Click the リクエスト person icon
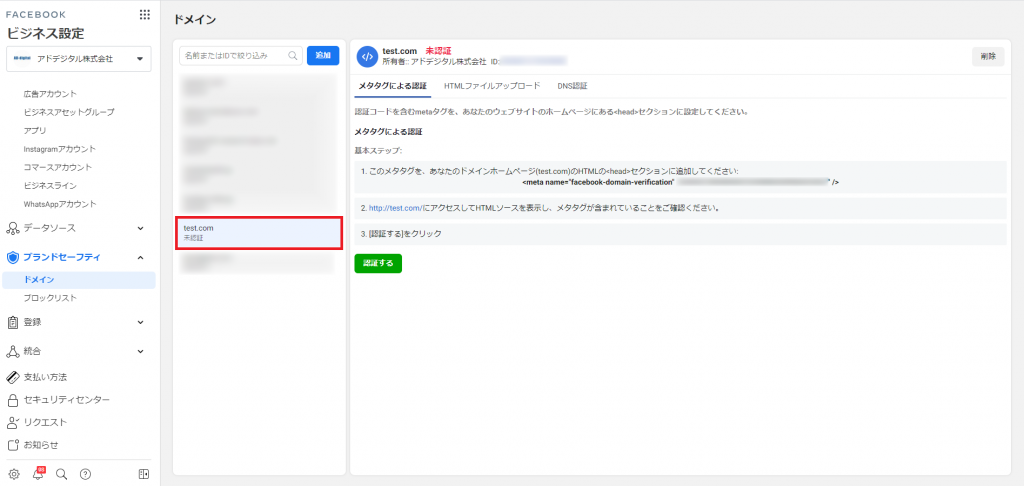Image resolution: width=1024 pixels, height=486 pixels. click(12, 423)
